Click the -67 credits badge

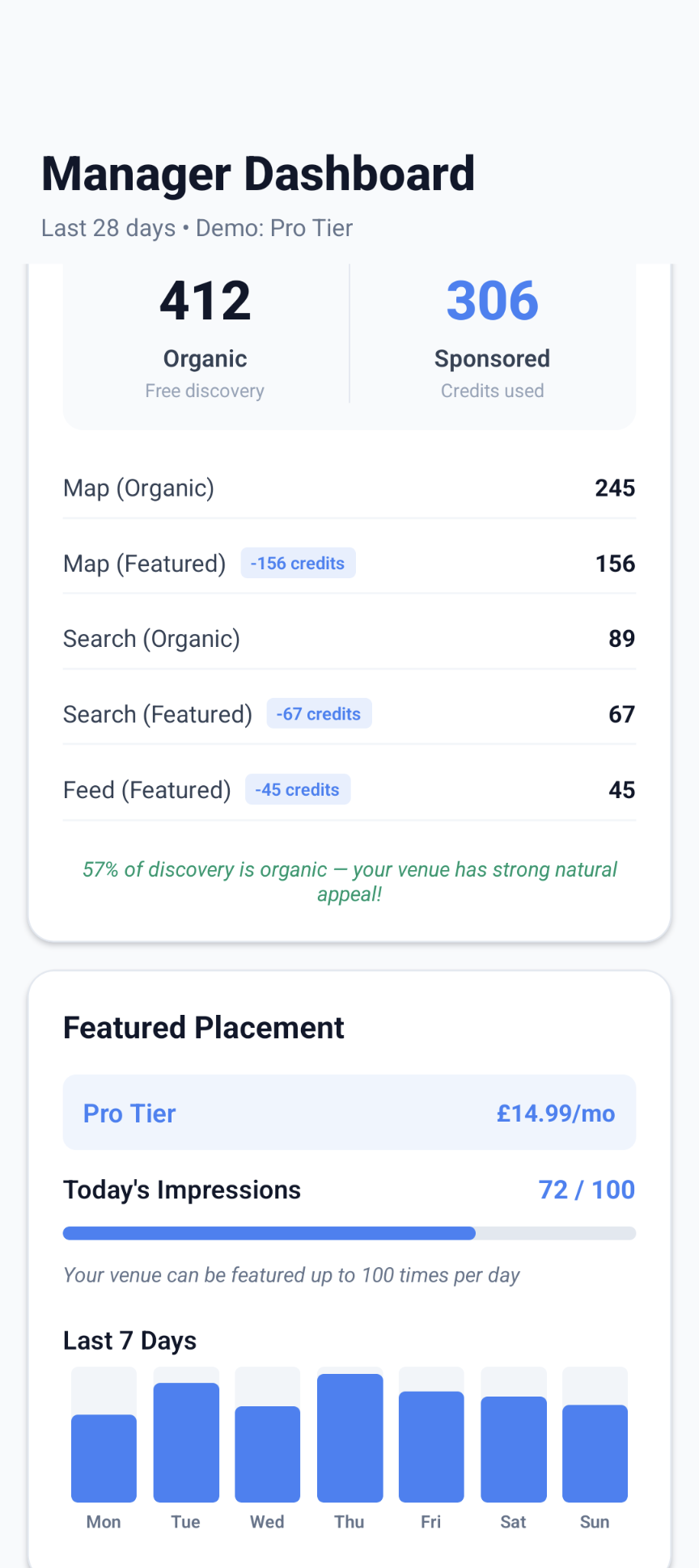tap(319, 713)
